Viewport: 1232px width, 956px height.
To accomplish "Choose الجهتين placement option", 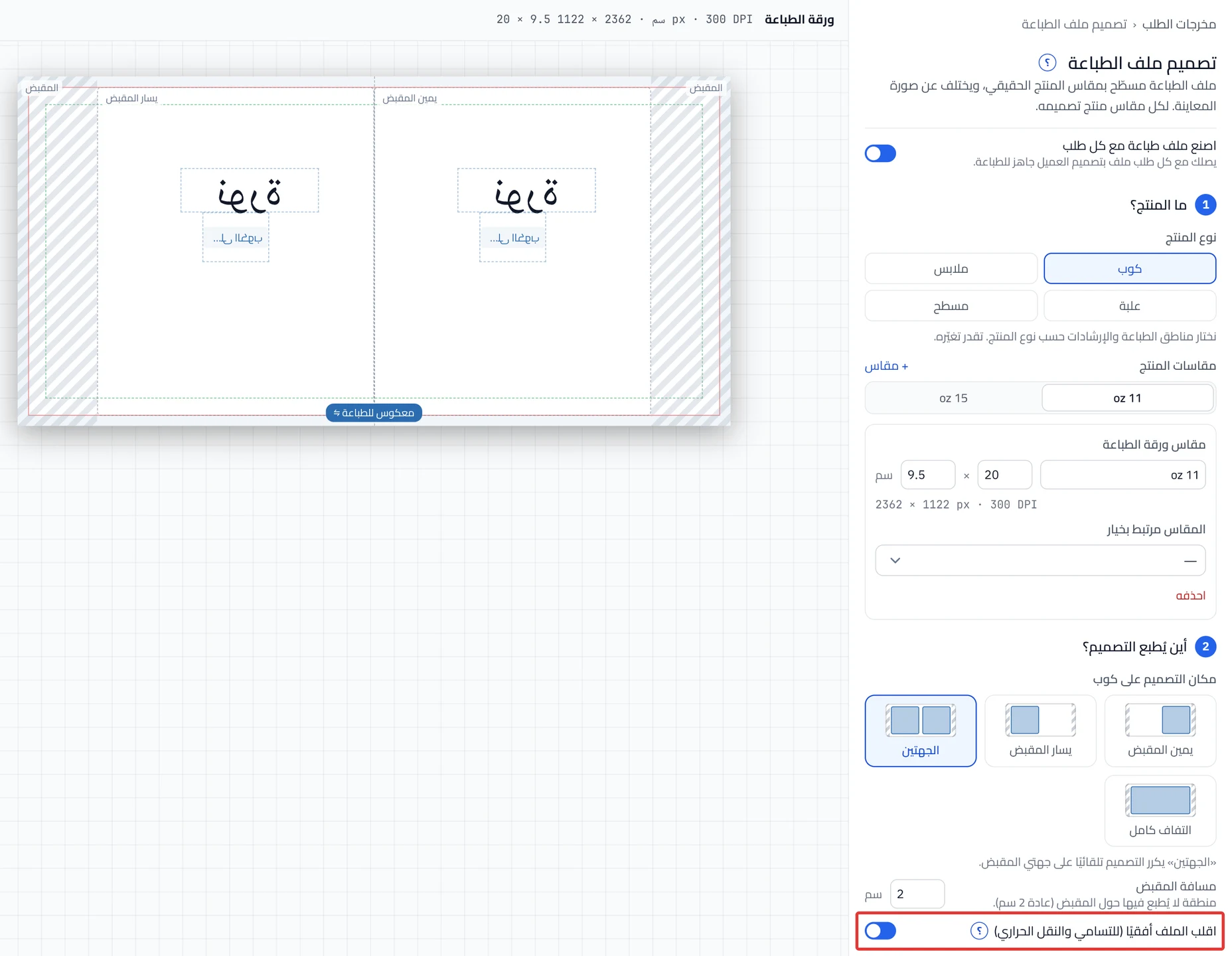I will point(920,731).
